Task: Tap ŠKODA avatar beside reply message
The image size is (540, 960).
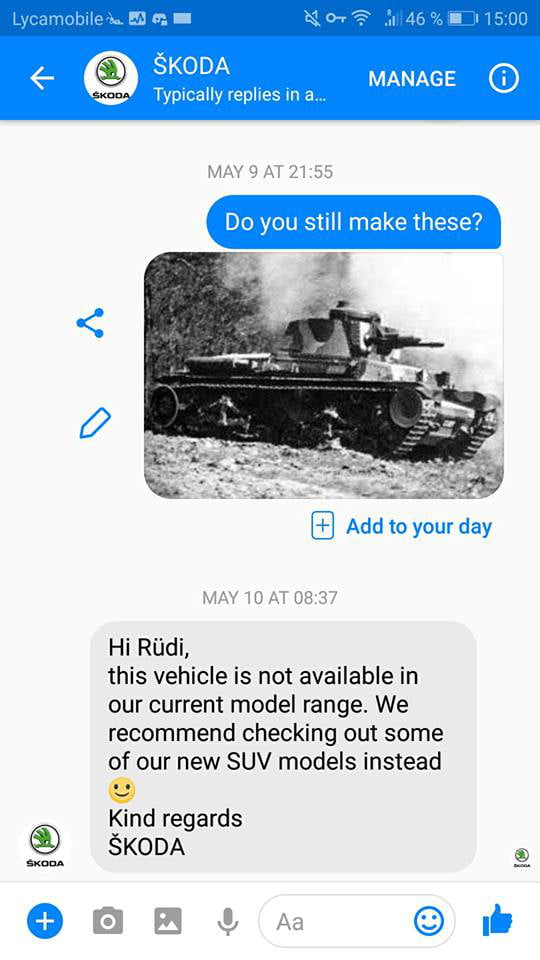Action: [x=45, y=846]
